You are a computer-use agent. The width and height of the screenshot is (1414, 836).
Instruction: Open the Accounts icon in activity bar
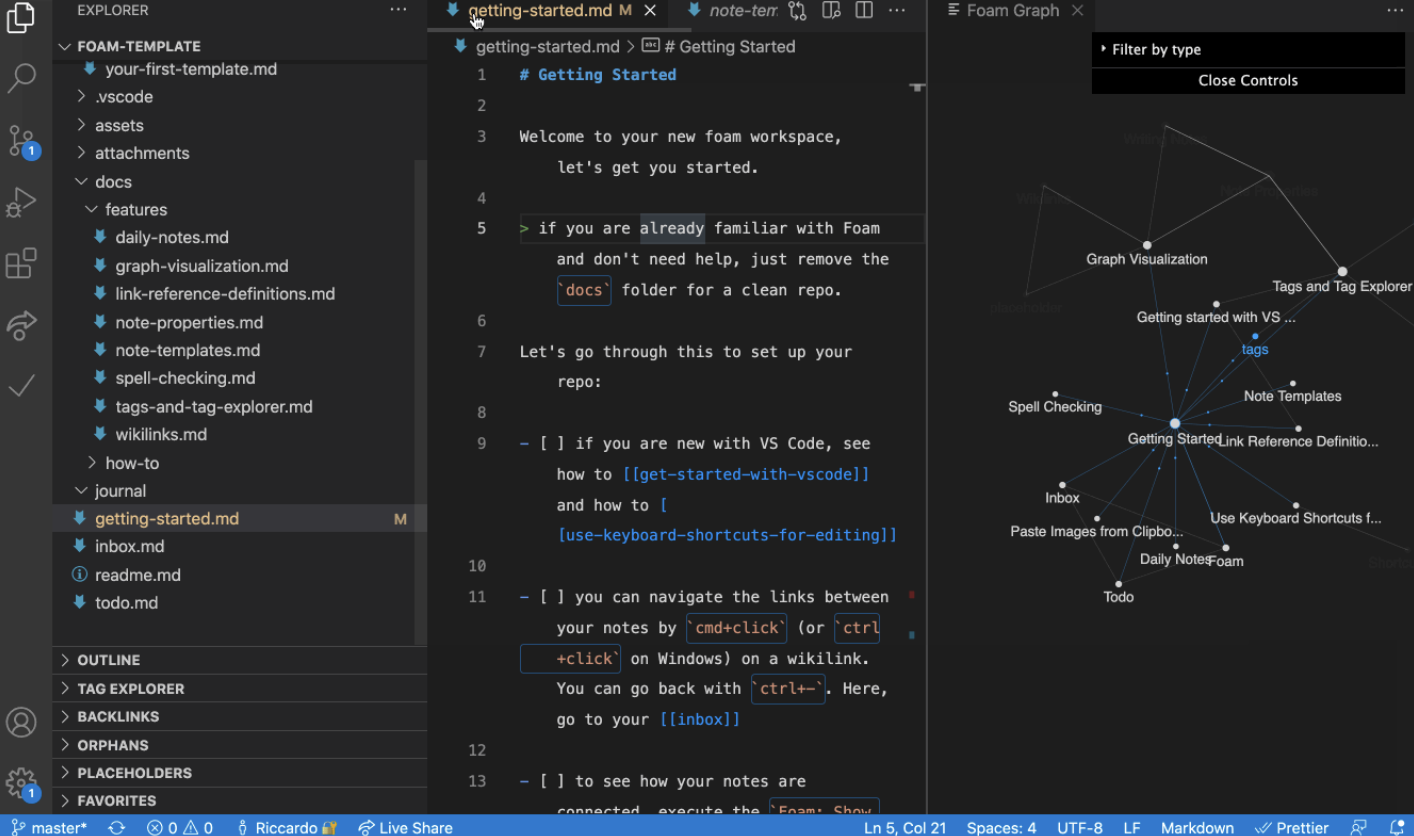click(21, 722)
